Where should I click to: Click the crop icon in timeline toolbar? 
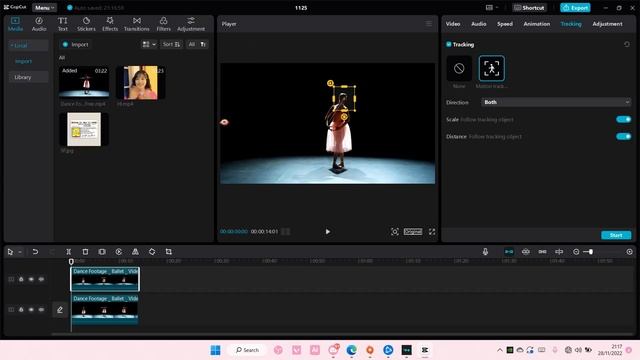(x=169, y=252)
